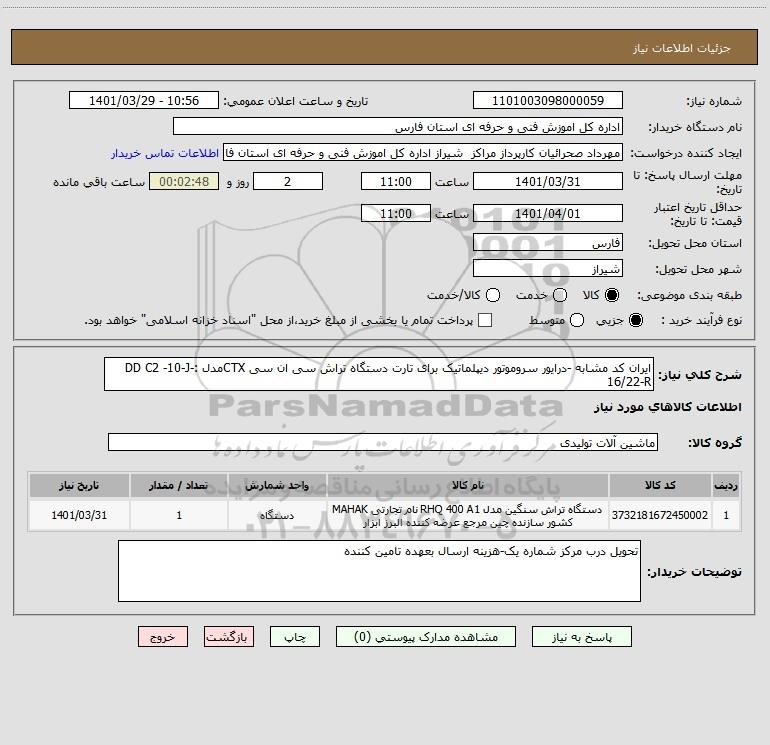Open مشاهده مدارک پیوستی (0) button
This screenshot has height=745, width=770.
pyautogui.click(x=426, y=636)
